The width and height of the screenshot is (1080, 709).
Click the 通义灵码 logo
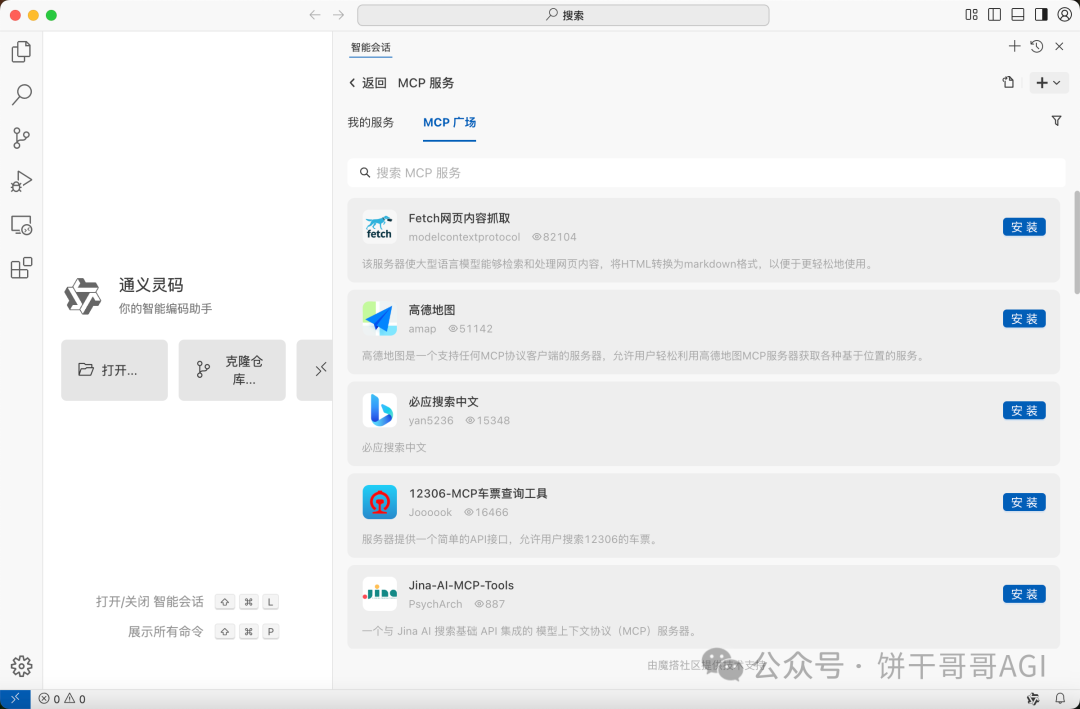(x=83, y=296)
